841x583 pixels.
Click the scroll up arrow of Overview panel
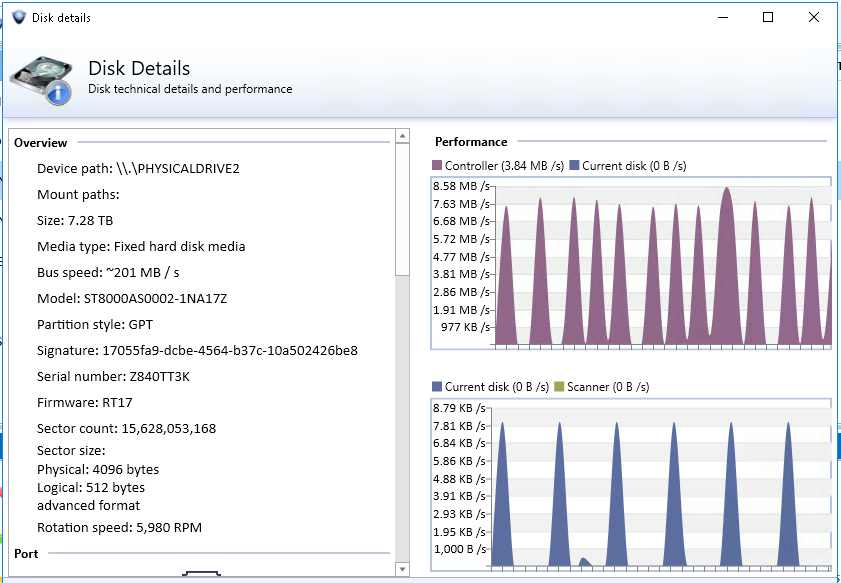click(x=402, y=136)
